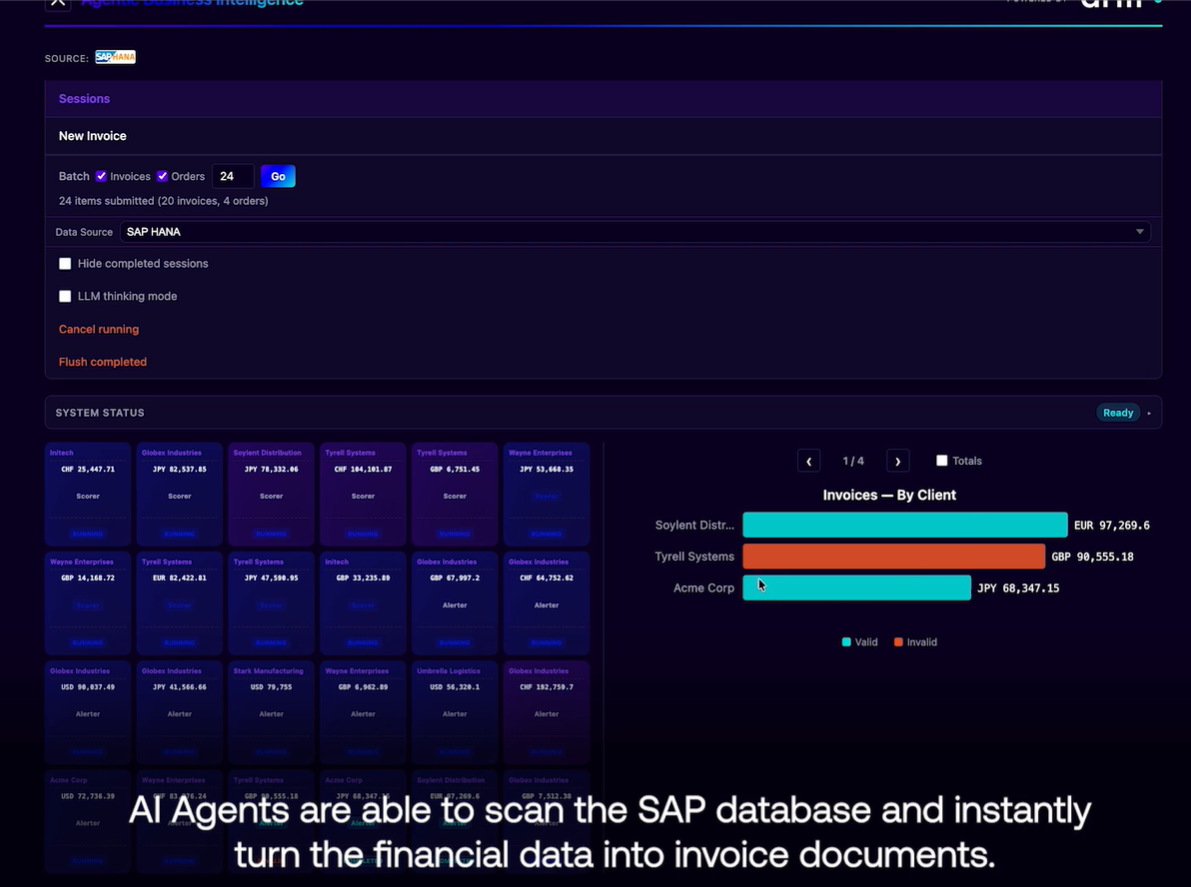Open the Globex Industries CHF 64,752.62 card
1191x887 pixels.
pyautogui.click(x=547, y=603)
